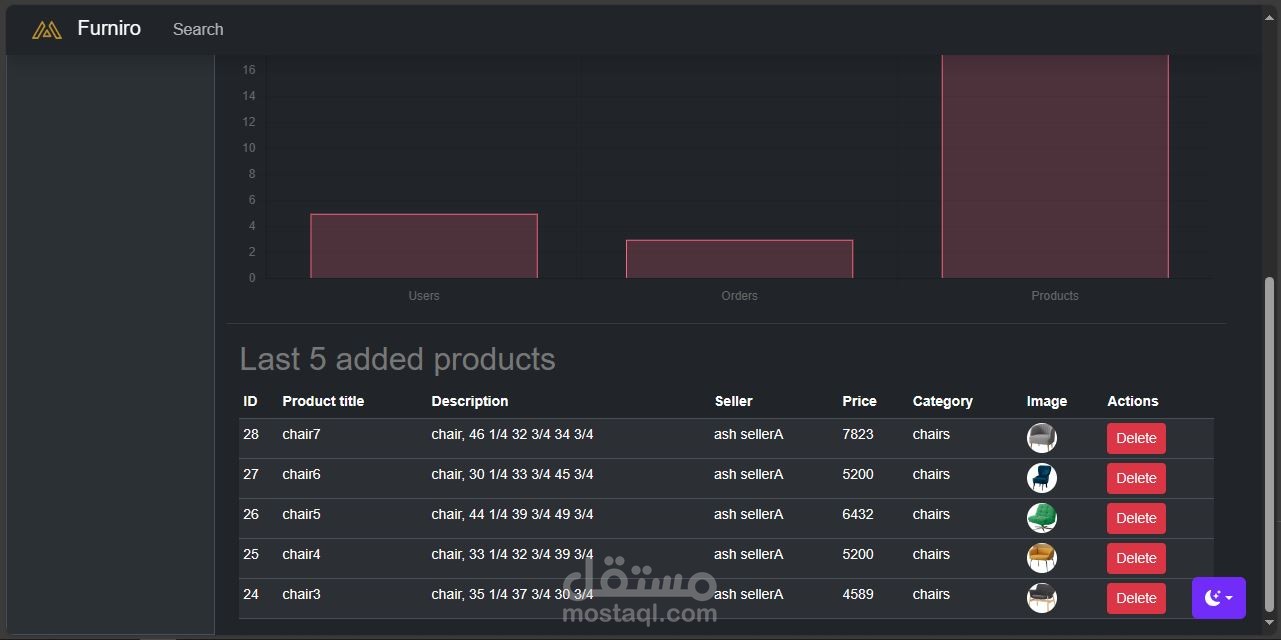The width and height of the screenshot is (1281, 640).
Task: Click the Product title column header
Action: 323,401
